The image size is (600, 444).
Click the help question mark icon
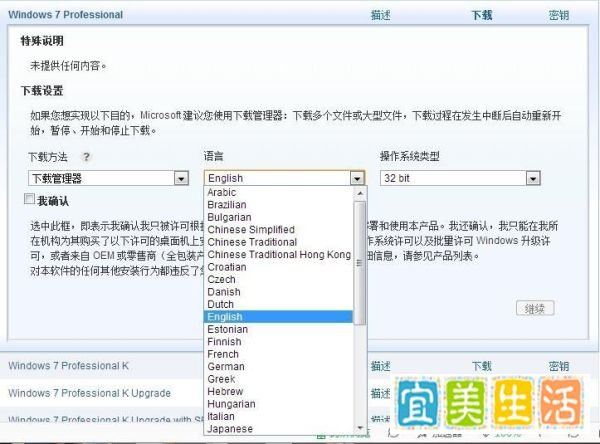click(86, 157)
